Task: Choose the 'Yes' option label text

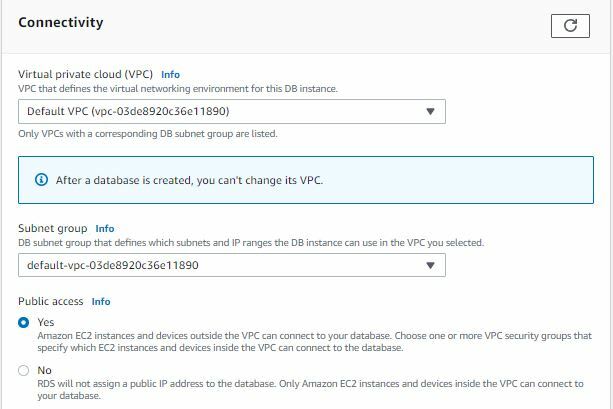Action: click(x=46, y=323)
